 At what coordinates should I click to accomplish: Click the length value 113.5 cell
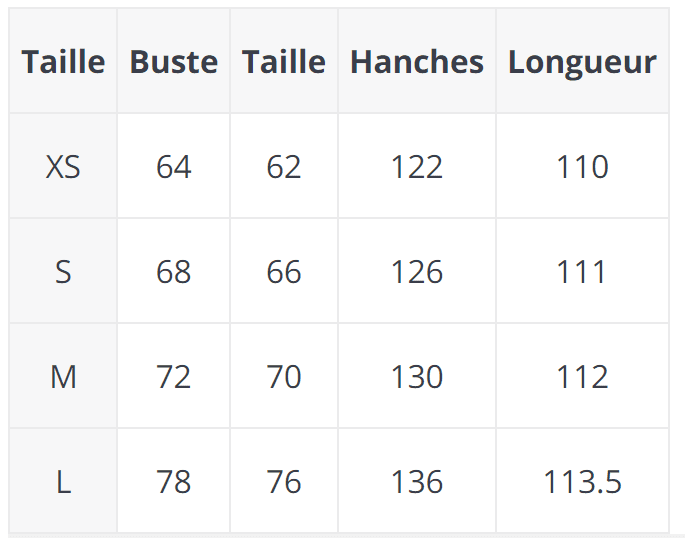(582, 482)
